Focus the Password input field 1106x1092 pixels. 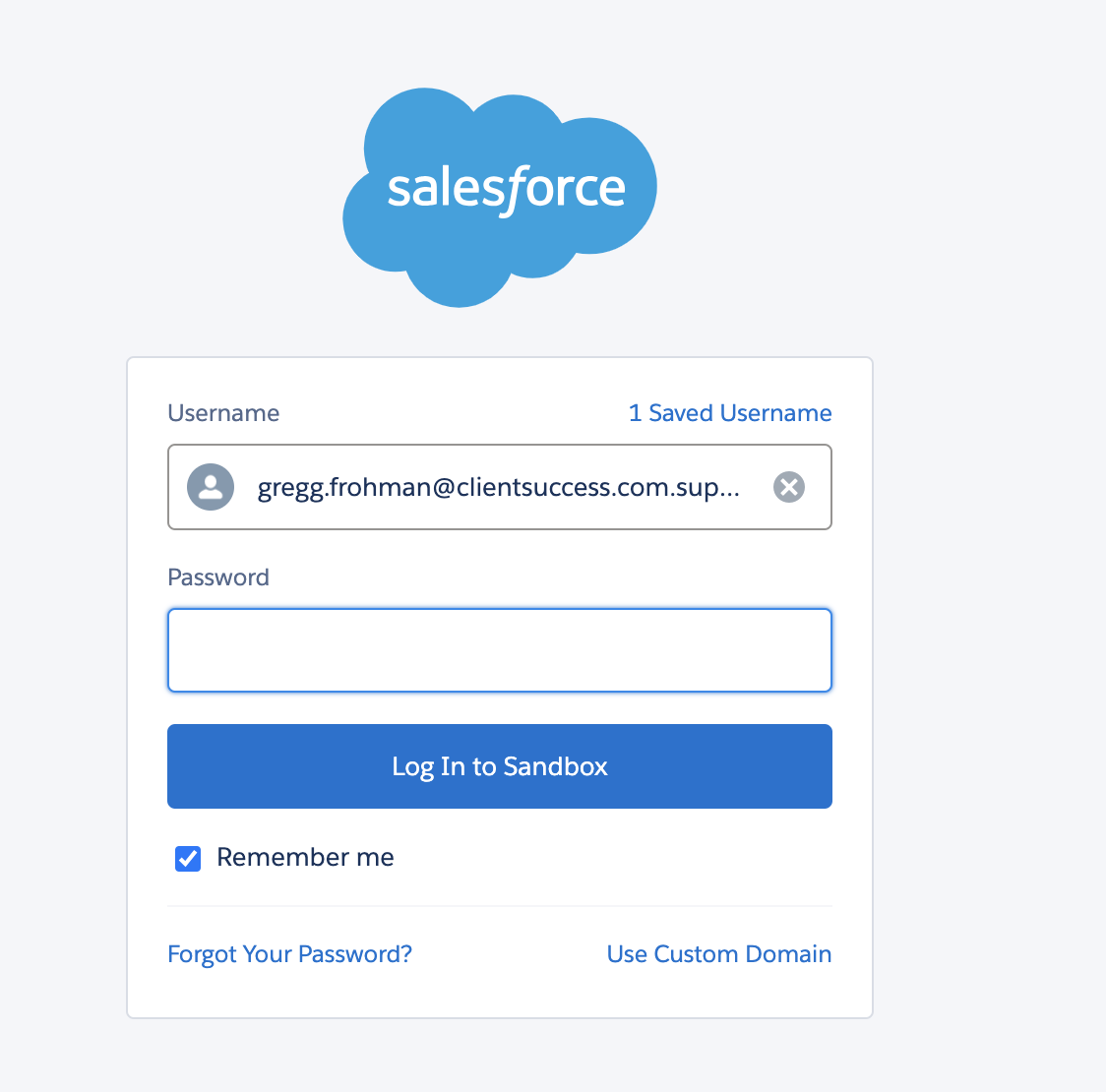(500, 650)
